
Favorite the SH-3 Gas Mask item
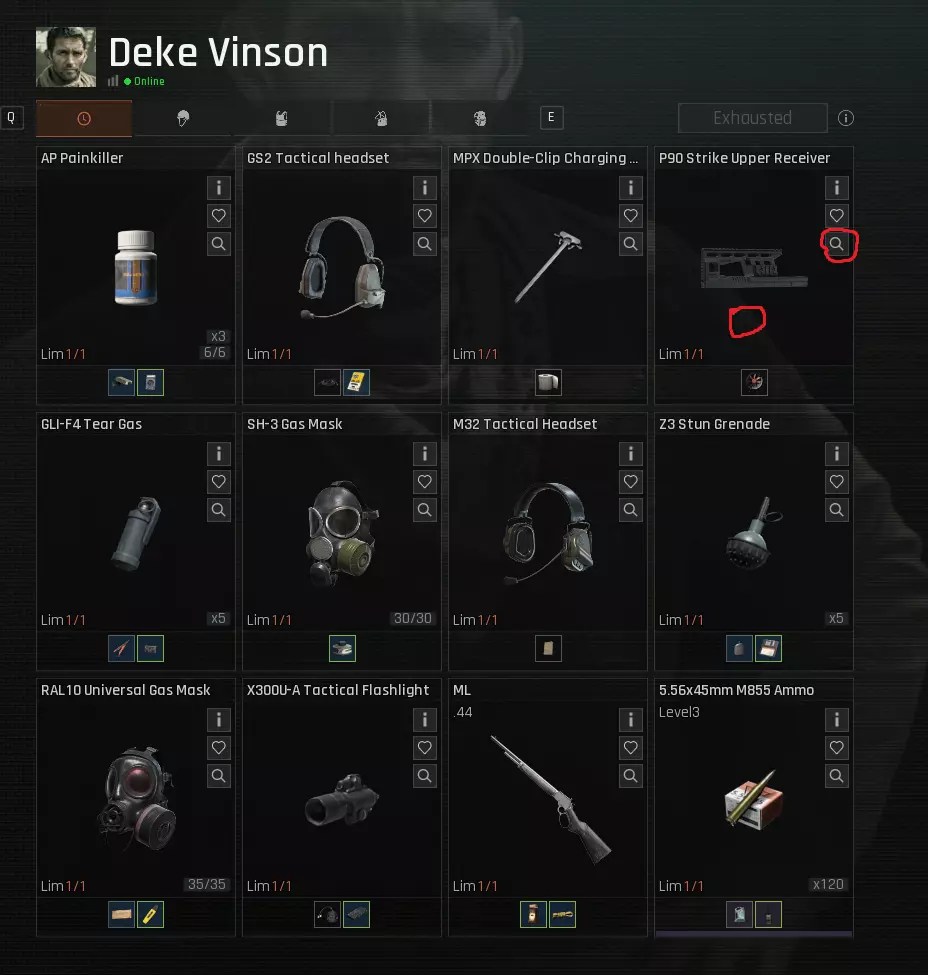point(424,482)
